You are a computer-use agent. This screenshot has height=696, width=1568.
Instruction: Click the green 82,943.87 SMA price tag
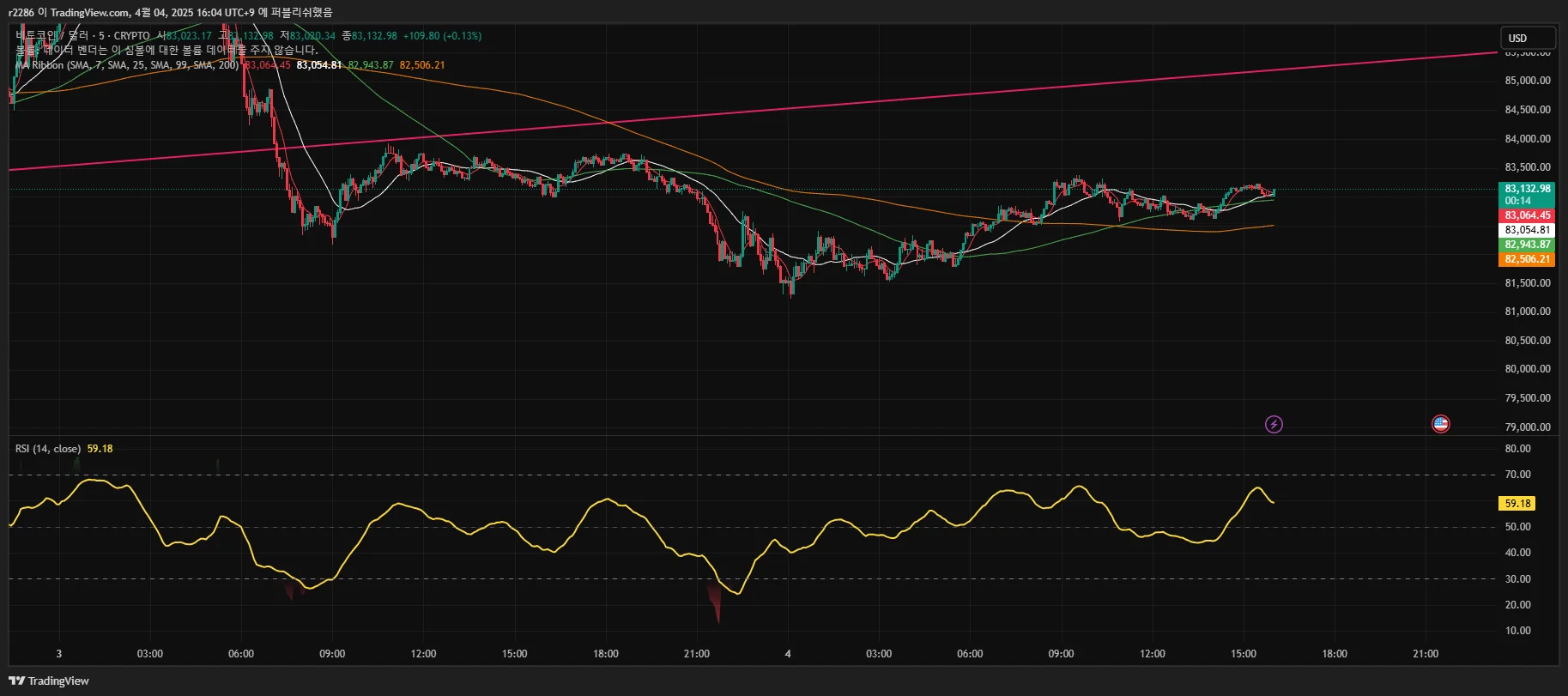(1527, 245)
